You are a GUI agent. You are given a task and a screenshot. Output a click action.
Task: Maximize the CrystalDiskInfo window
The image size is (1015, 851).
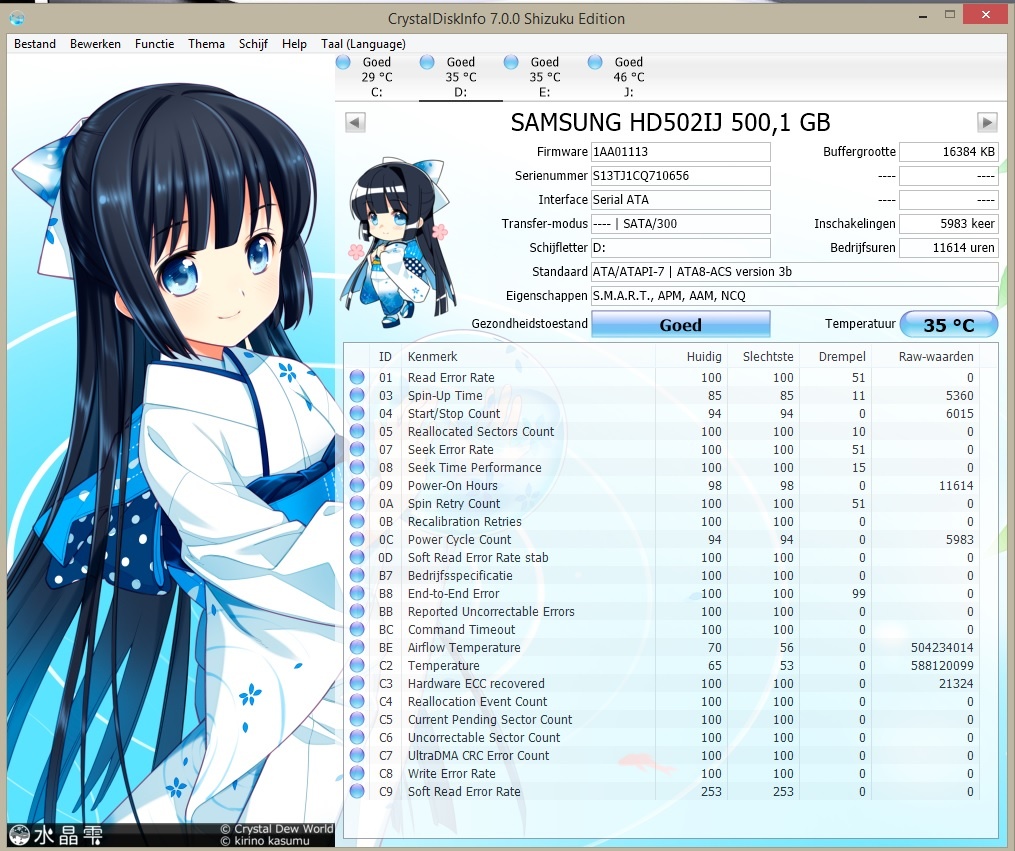(950, 14)
